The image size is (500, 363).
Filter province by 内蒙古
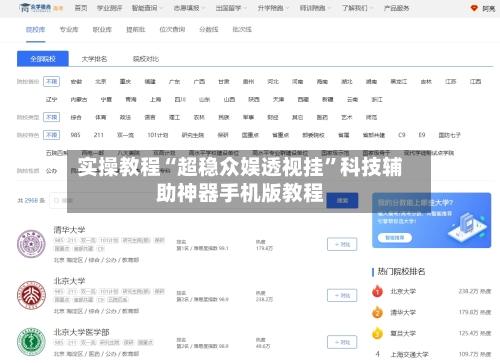pyautogui.click(x=79, y=99)
